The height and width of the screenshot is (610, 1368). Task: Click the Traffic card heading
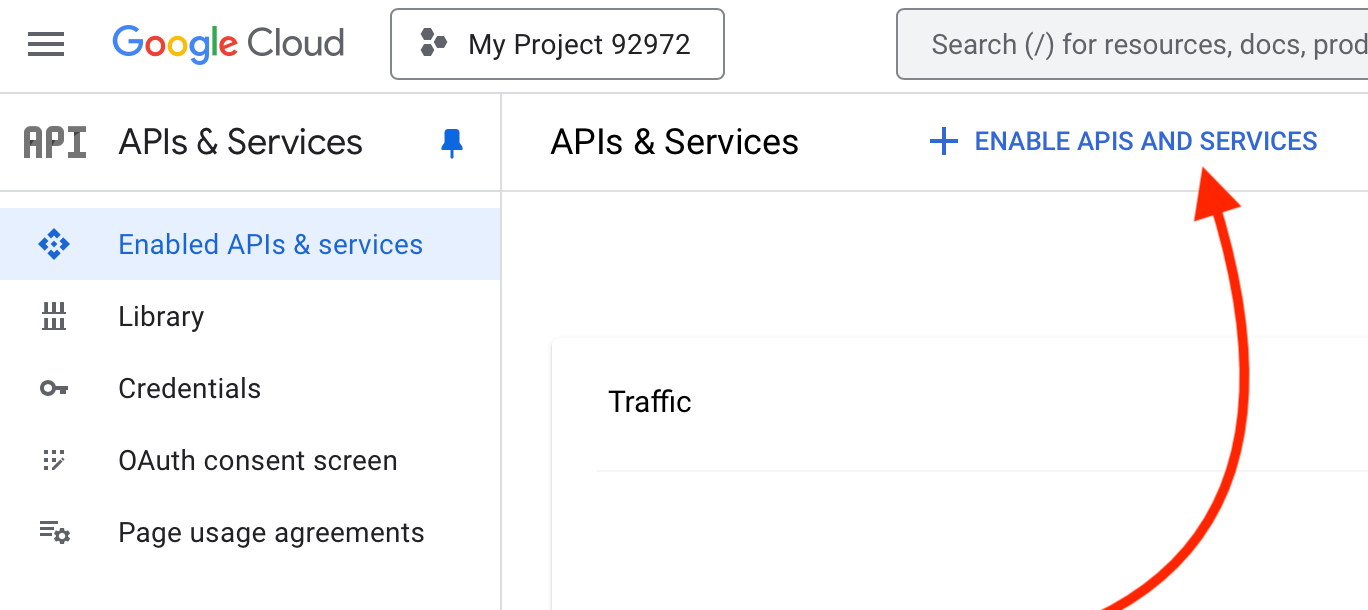pyautogui.click(x=650, y=402)
